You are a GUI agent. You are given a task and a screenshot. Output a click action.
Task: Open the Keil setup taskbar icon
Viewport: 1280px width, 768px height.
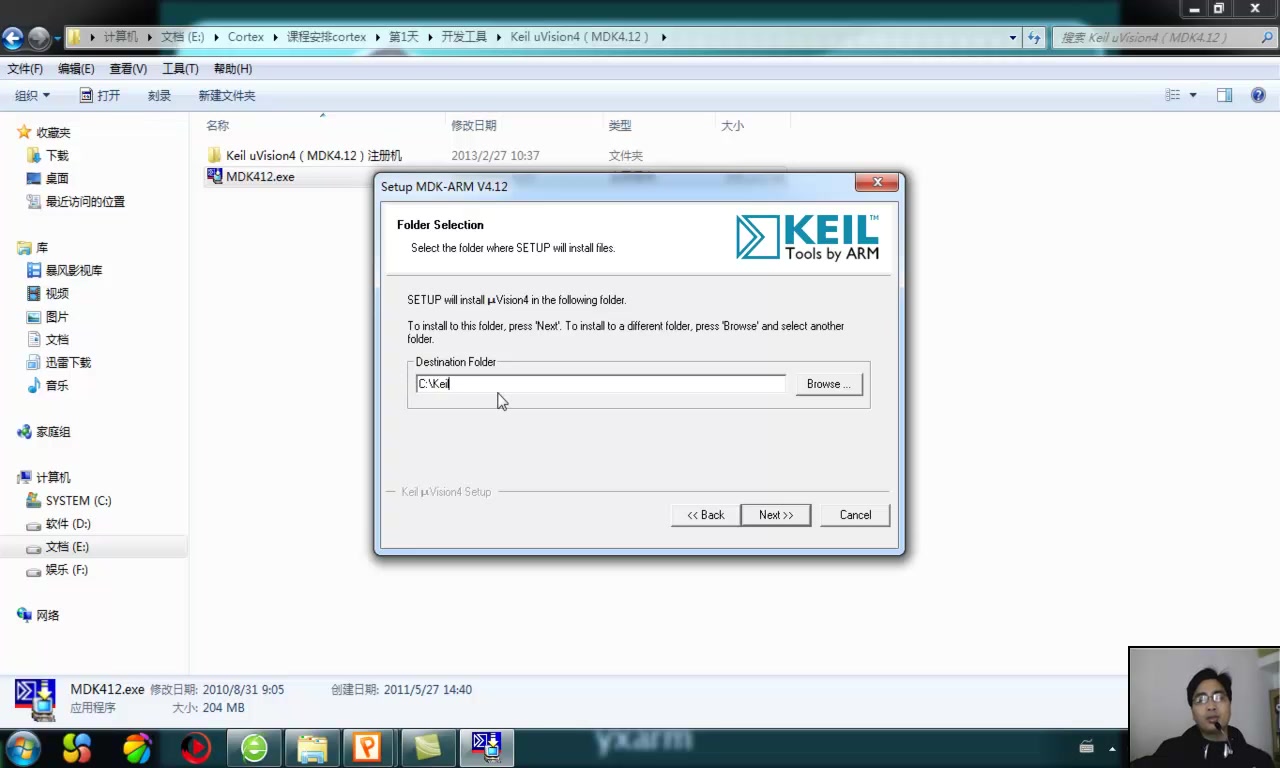(487, 748)
